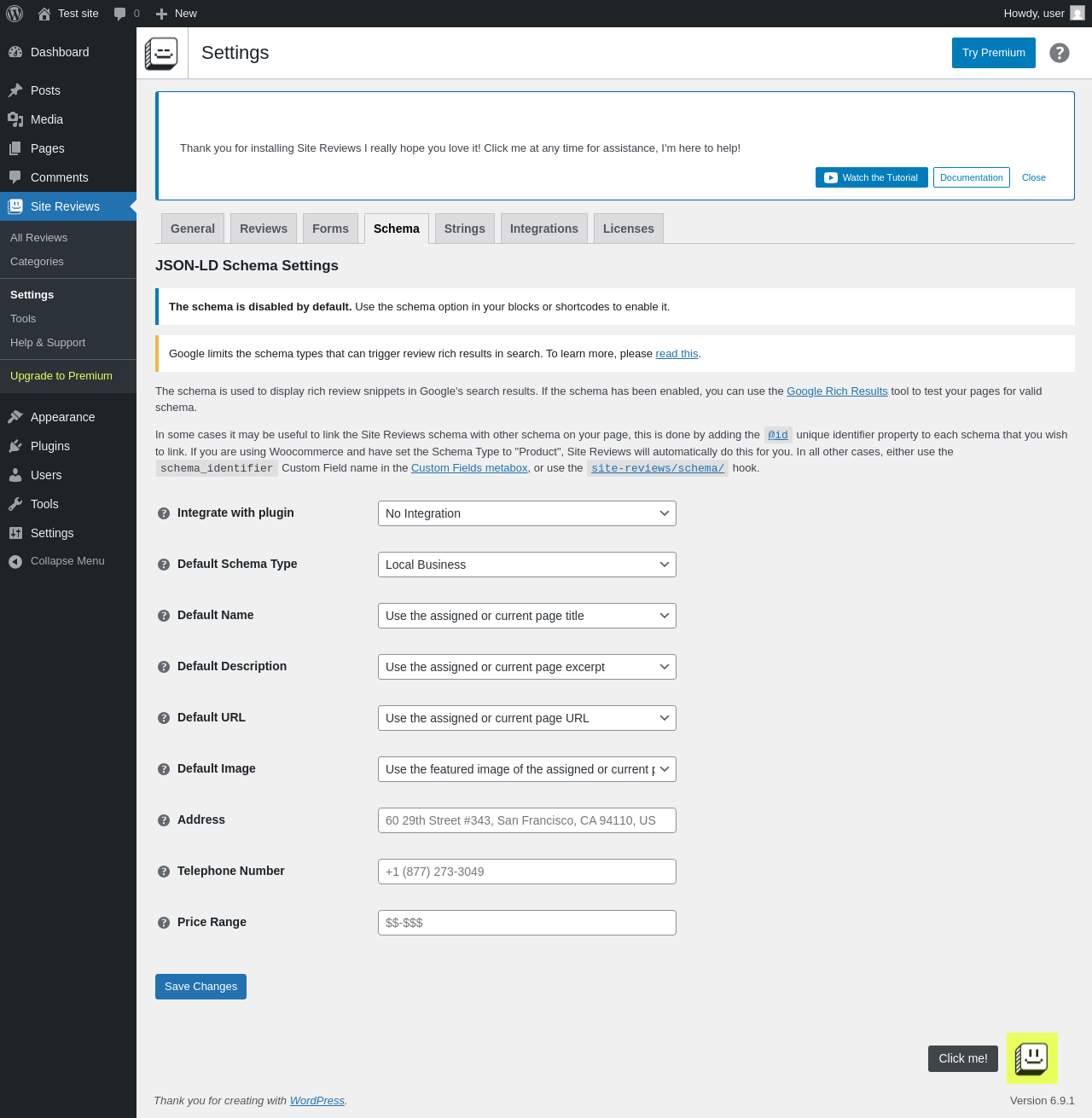This screenshot has width=1092, height=1118.
Task: Switch to the Strings tab
Action: 465,229
